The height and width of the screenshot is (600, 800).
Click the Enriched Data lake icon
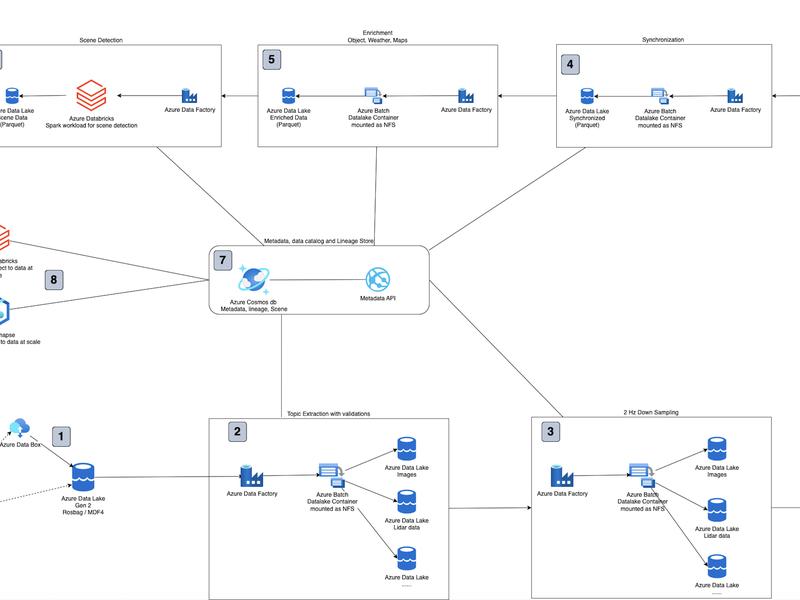click(289, 96)
